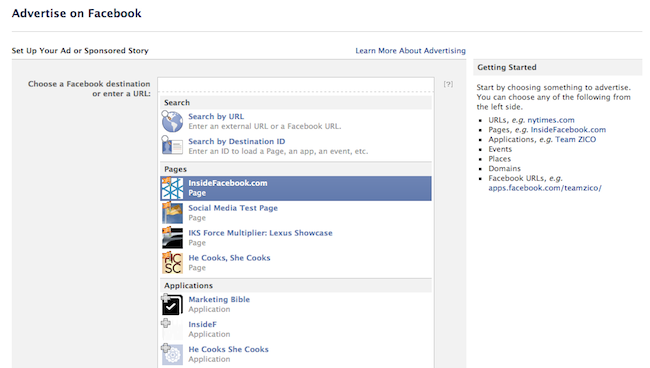Follow the InsideFacebook.com example link in Getting Started
650x368 pixels.
coord(568,130)
